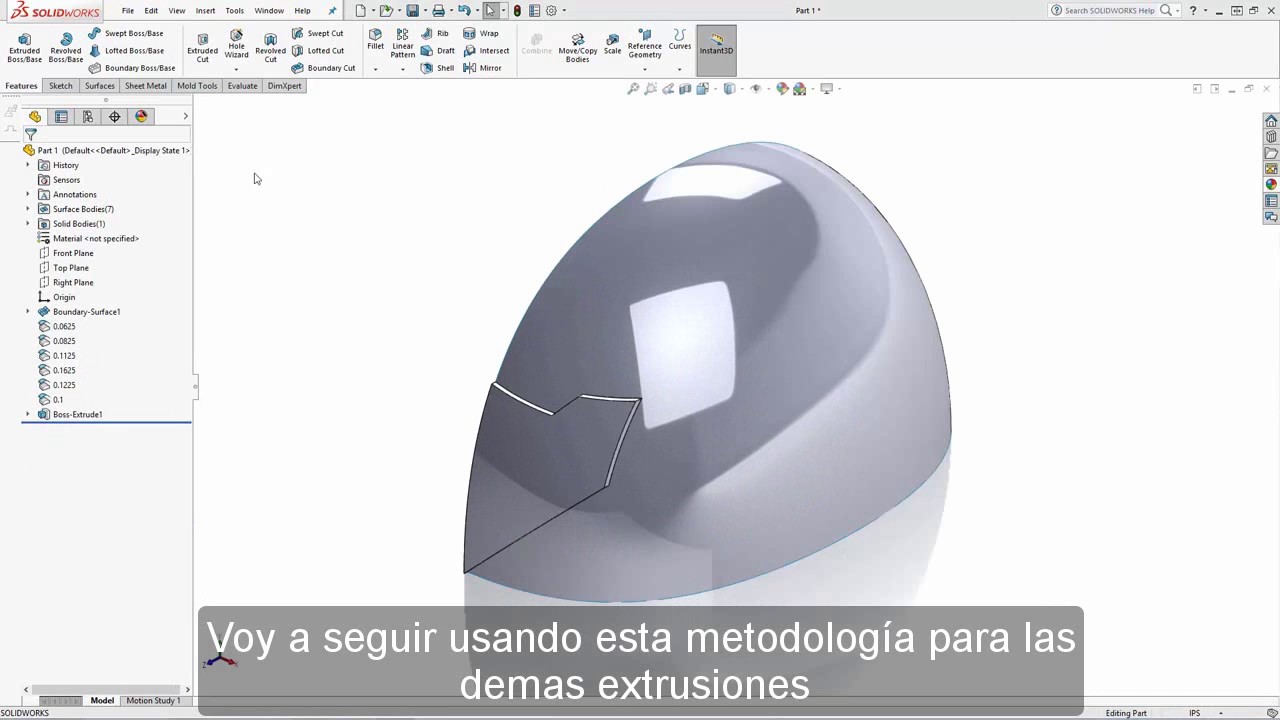This screenshot has height=720, width=1280.
Task: Open Fillet dropdown arrow
Action: pos(375,69)
